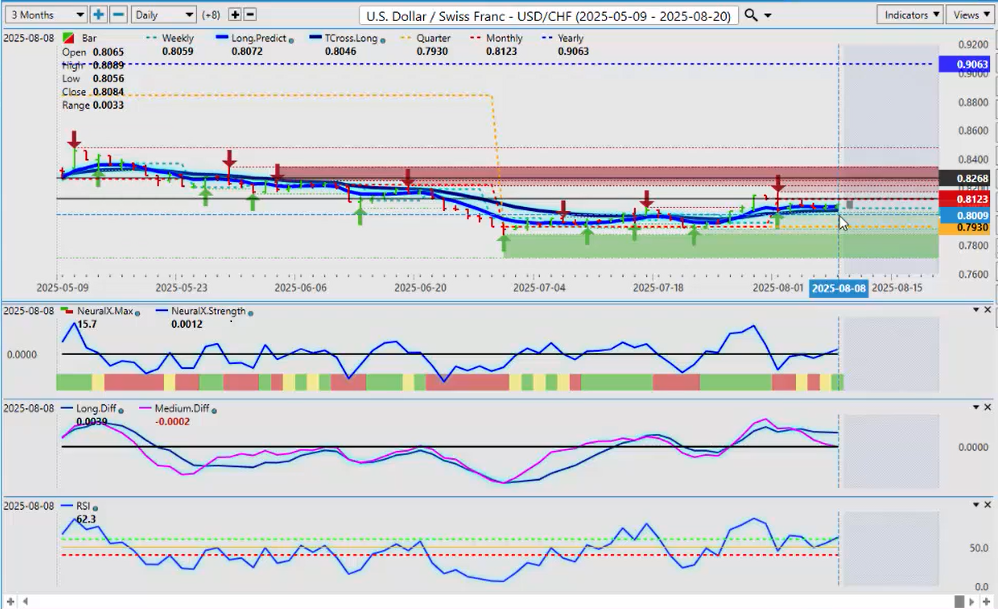998x609 pixels.
Task: Click the blue plus zoom-in button
Action: tap(98, 15)
